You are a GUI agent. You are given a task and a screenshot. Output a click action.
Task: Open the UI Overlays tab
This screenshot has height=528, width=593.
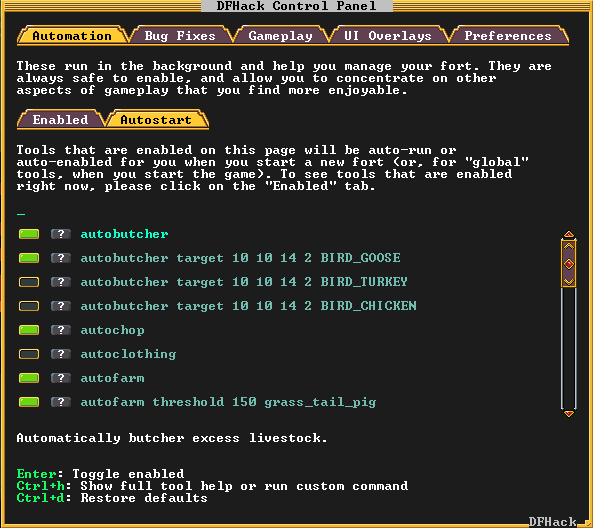click(388, 36)
